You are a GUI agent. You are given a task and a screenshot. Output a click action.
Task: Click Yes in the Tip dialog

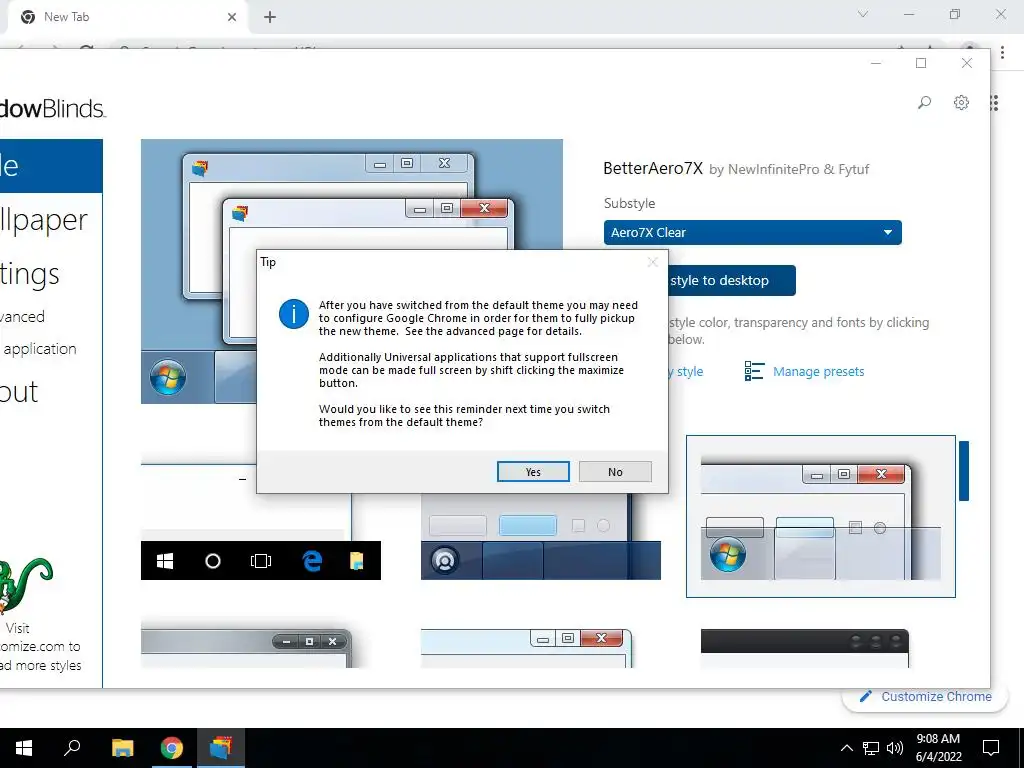533,472
